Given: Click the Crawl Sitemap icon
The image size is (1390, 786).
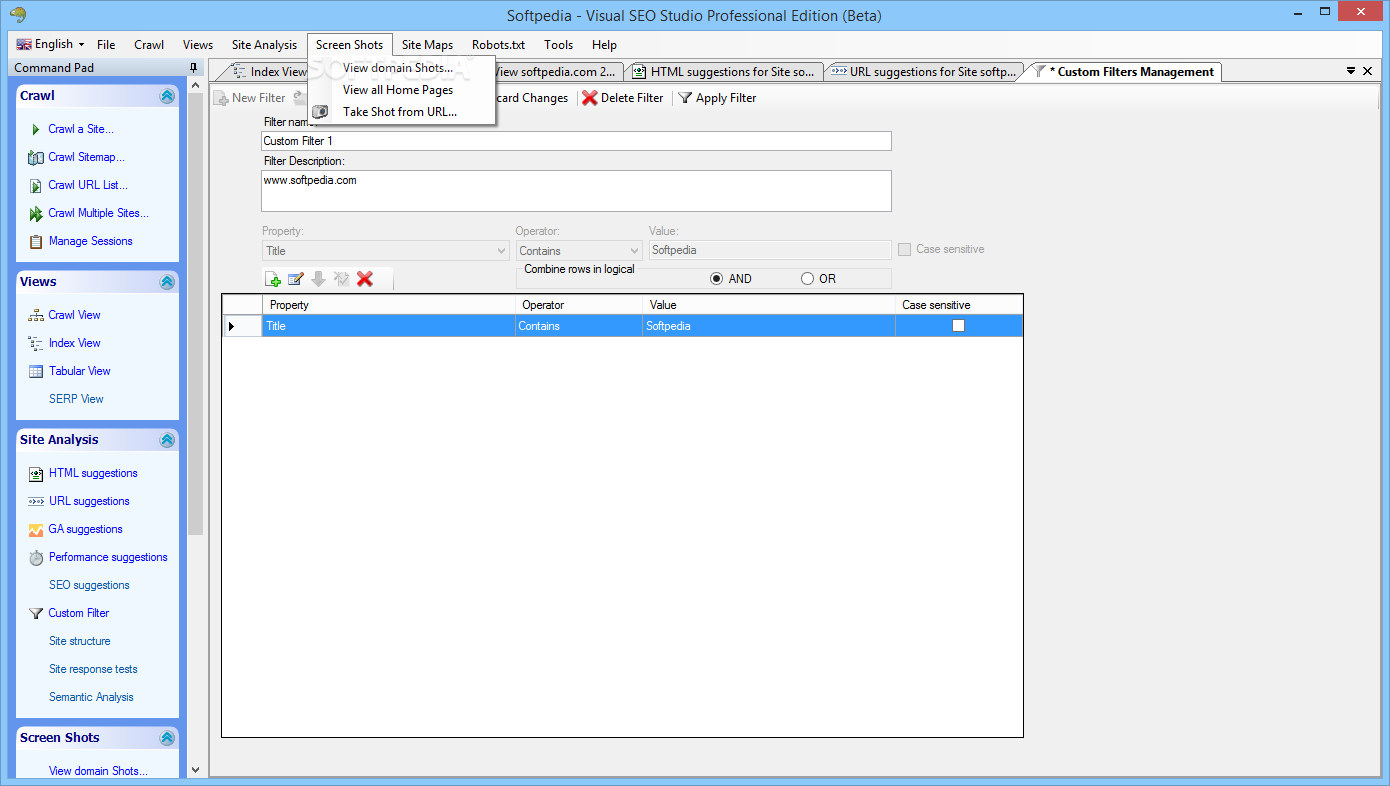Looking at the screenshot, I should [x=36, y=157].
